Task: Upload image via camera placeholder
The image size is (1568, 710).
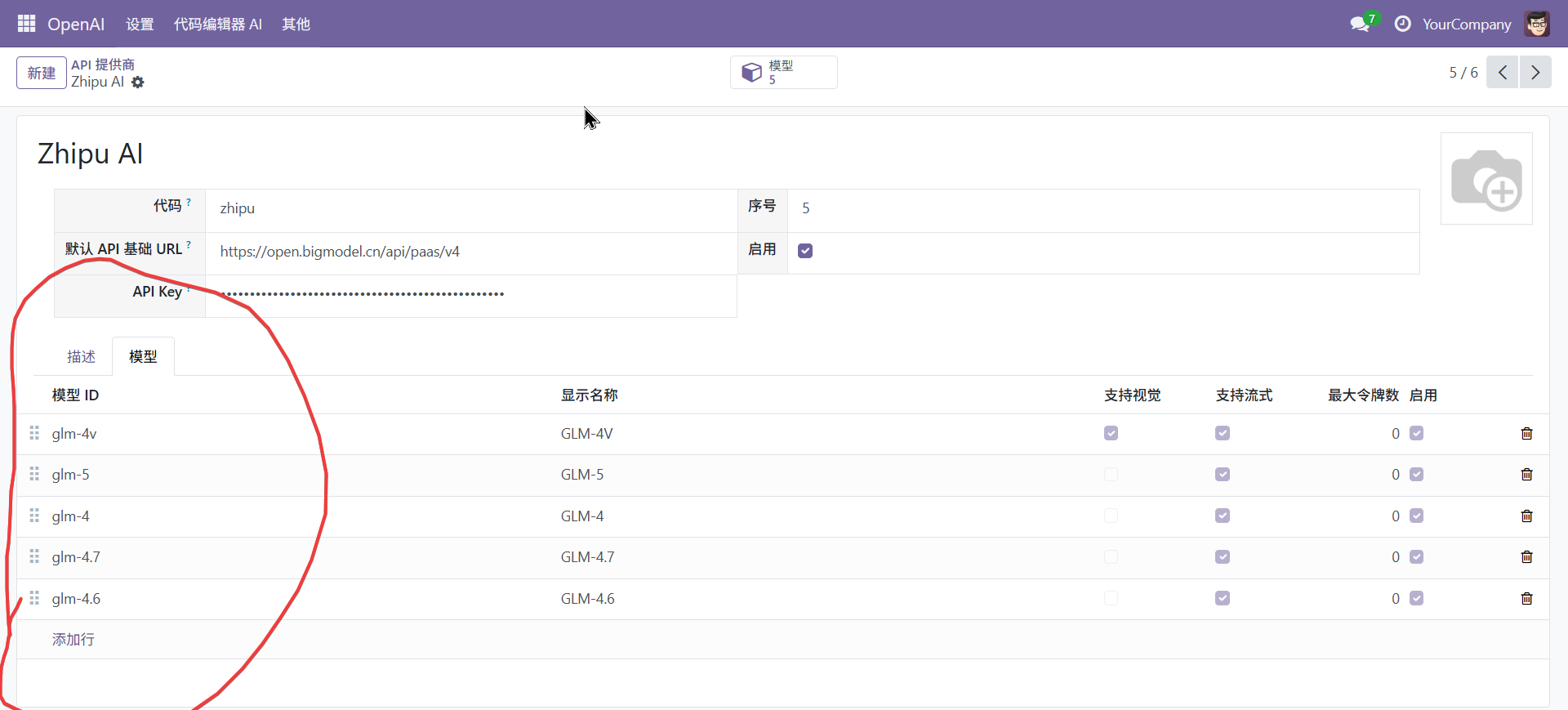Action: click(x=1486, y=179)
